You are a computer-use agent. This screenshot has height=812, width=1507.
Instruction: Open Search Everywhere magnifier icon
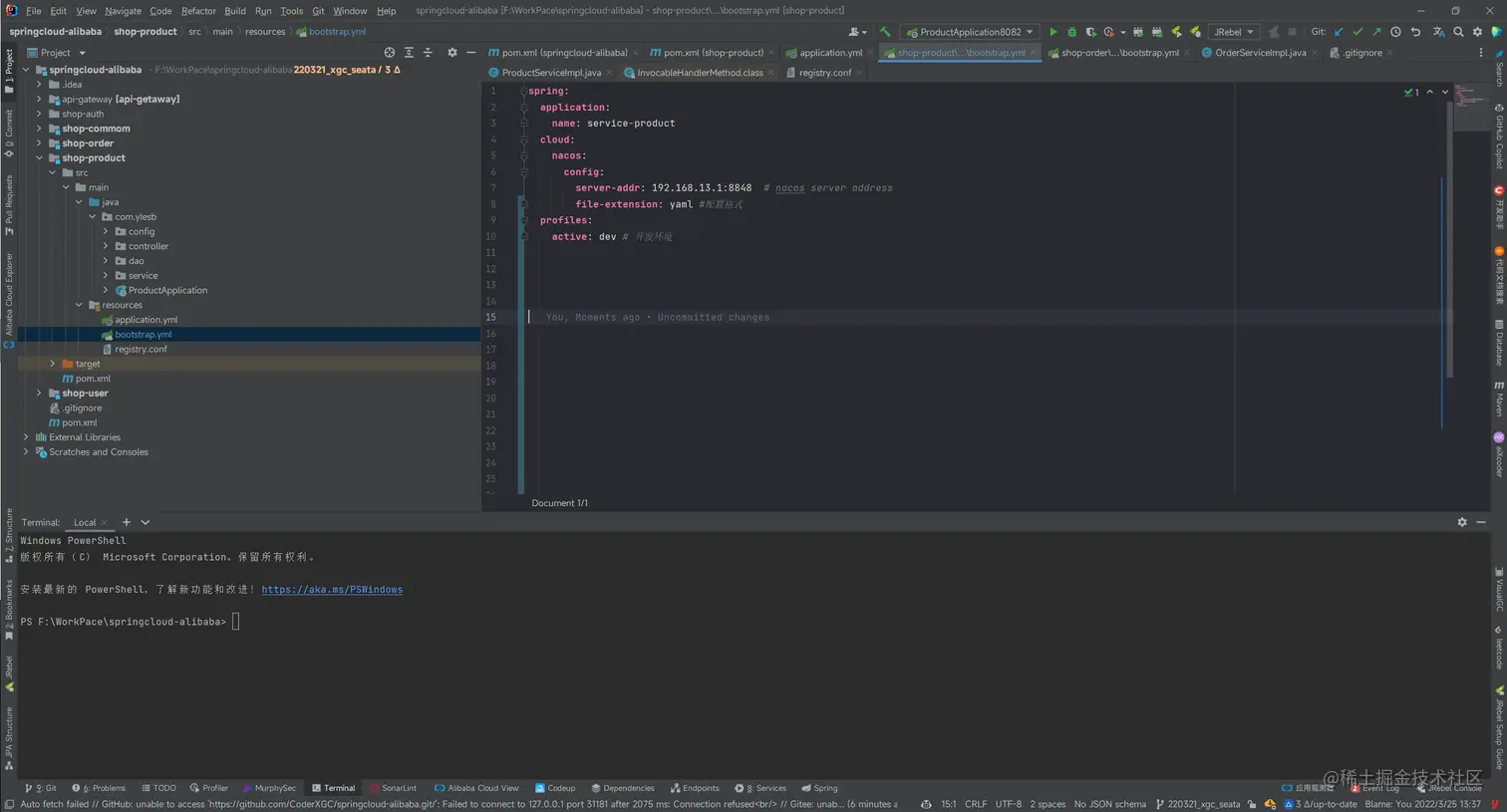coord(1458,32)
